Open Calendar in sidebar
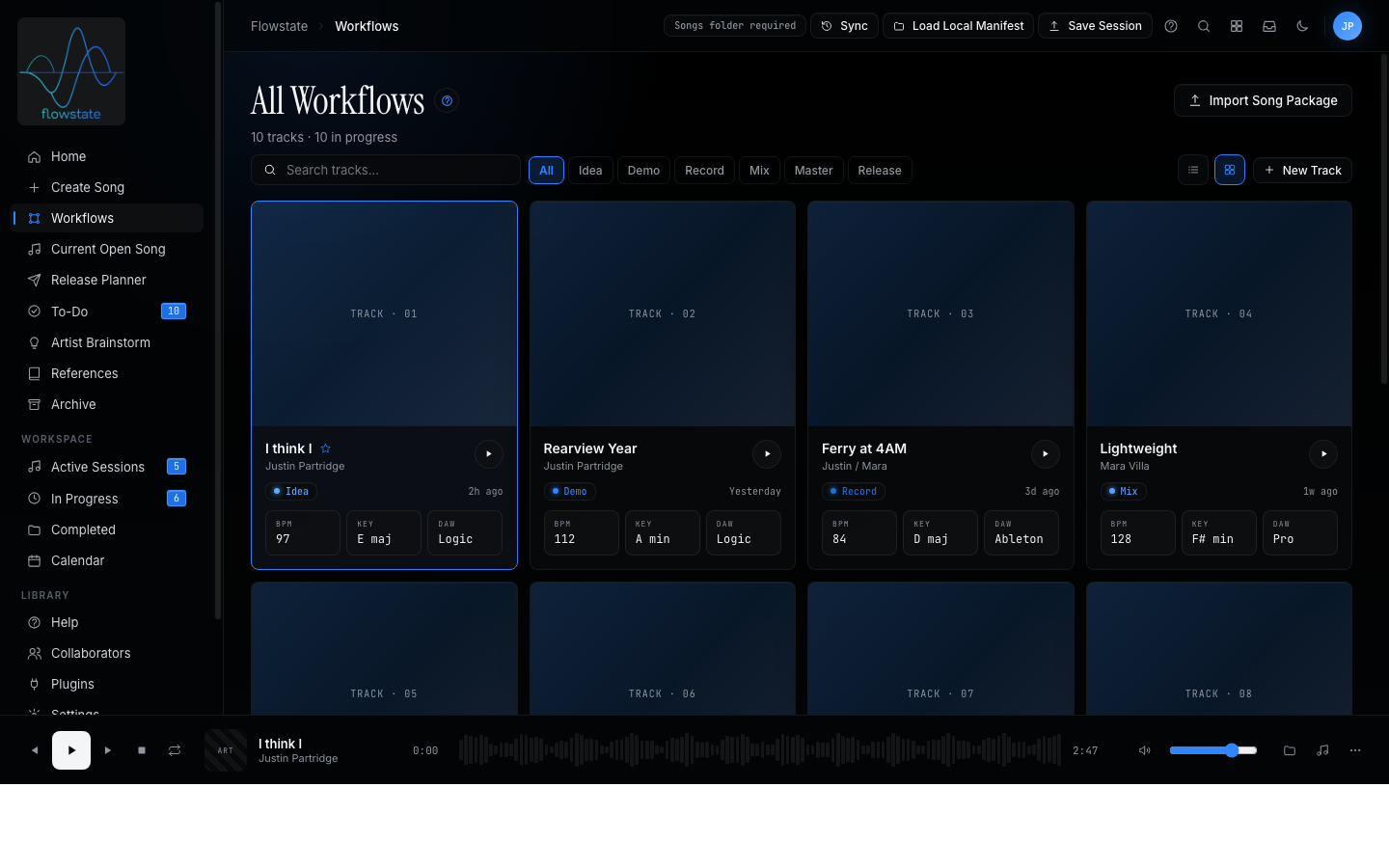Image resolution: width=1389 pixels, height=868 pixels. [x=107, y=560]
